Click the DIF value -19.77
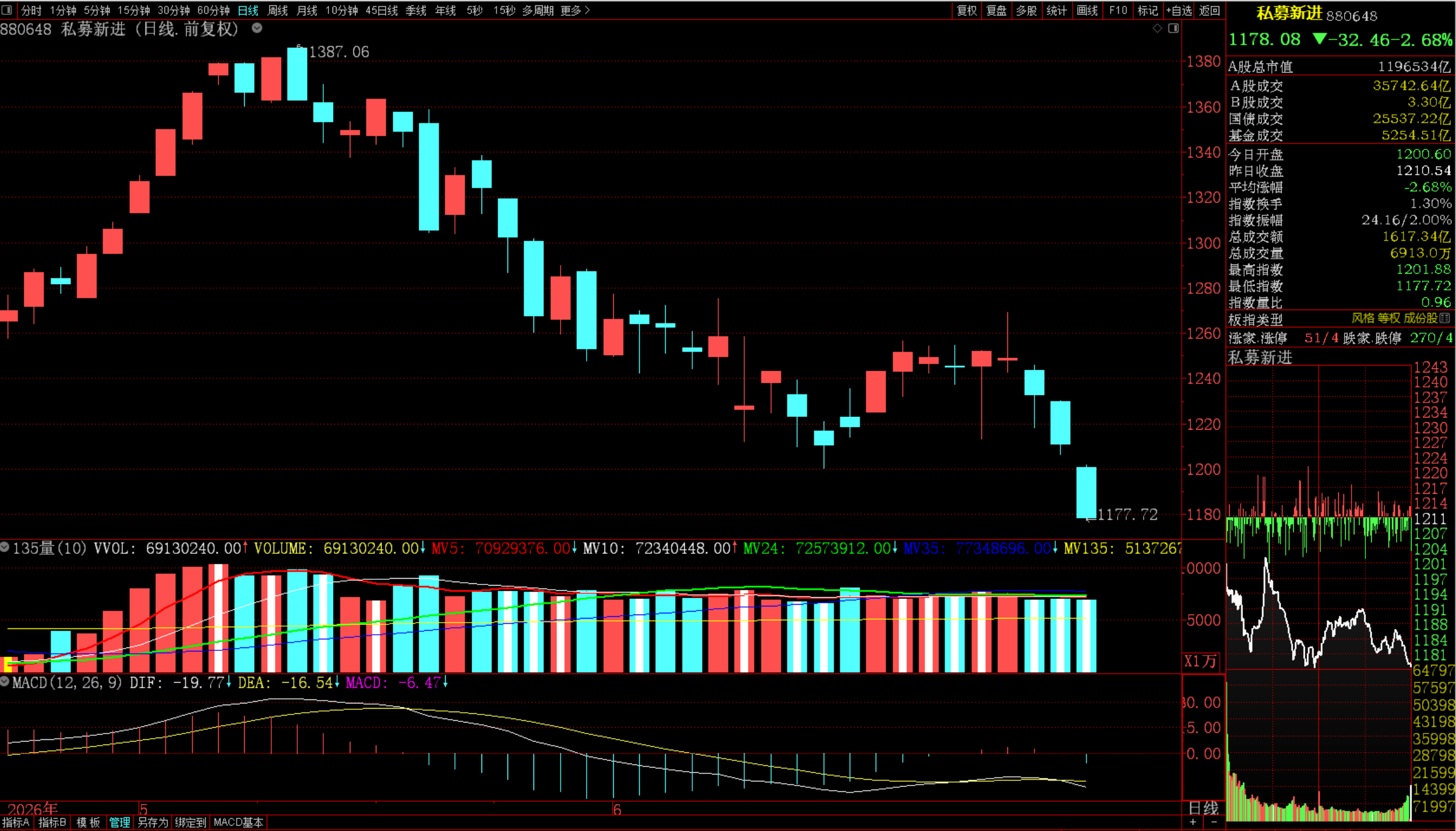 197,683
